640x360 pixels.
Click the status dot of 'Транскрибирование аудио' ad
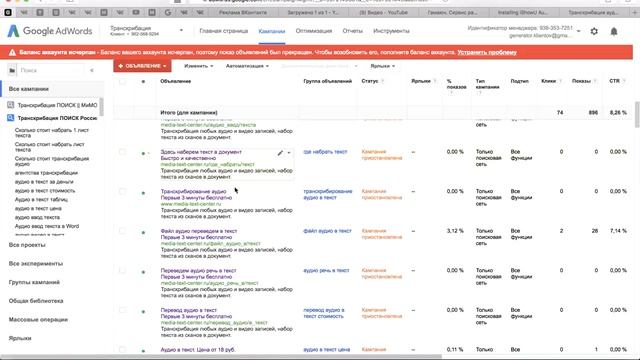coord(143,193)
